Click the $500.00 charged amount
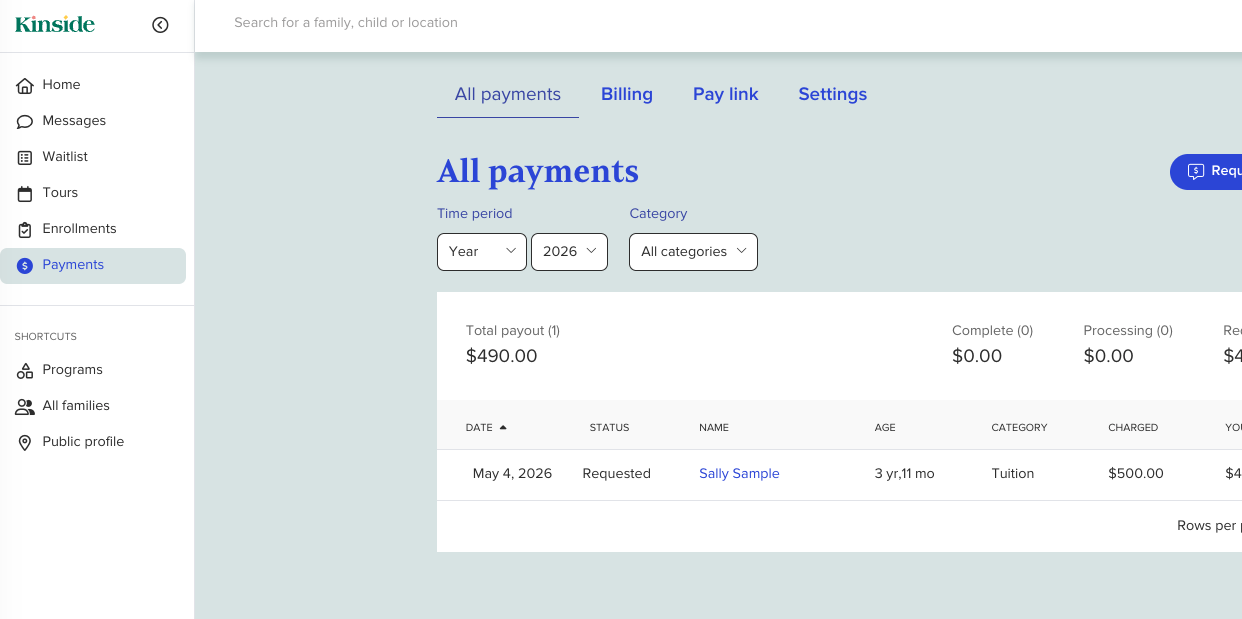 pyautogui.click(x=1136, y=474)
